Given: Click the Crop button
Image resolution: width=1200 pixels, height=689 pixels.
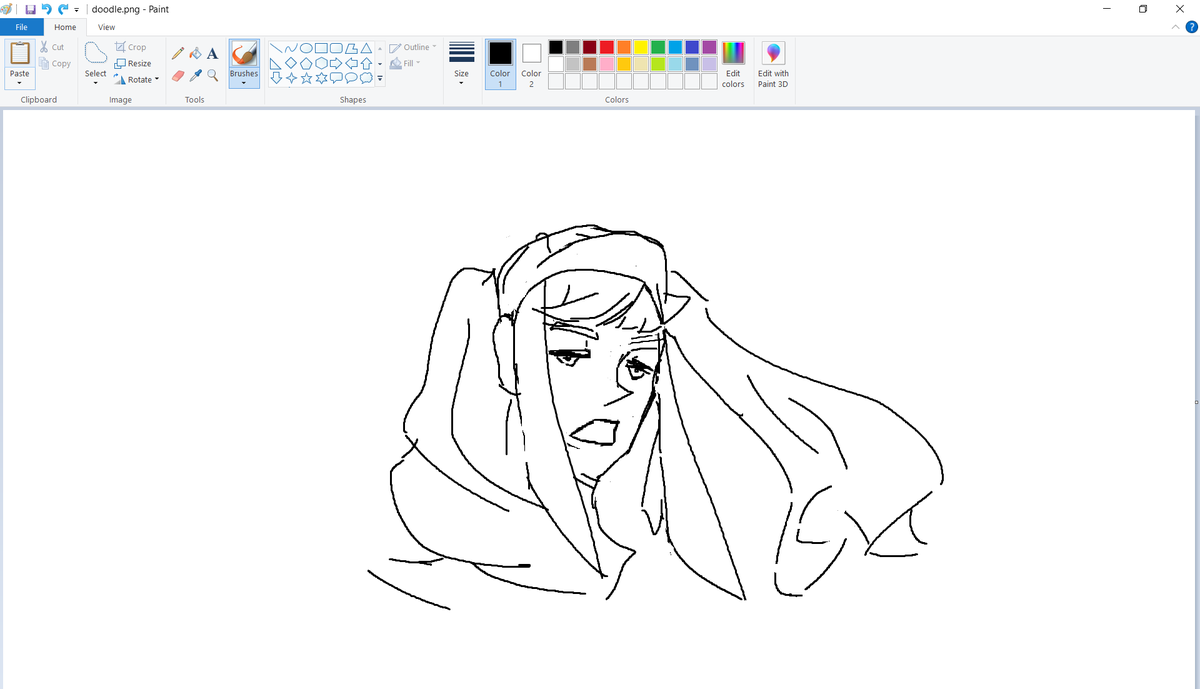Looking at the screenshot, I should 131,47.
